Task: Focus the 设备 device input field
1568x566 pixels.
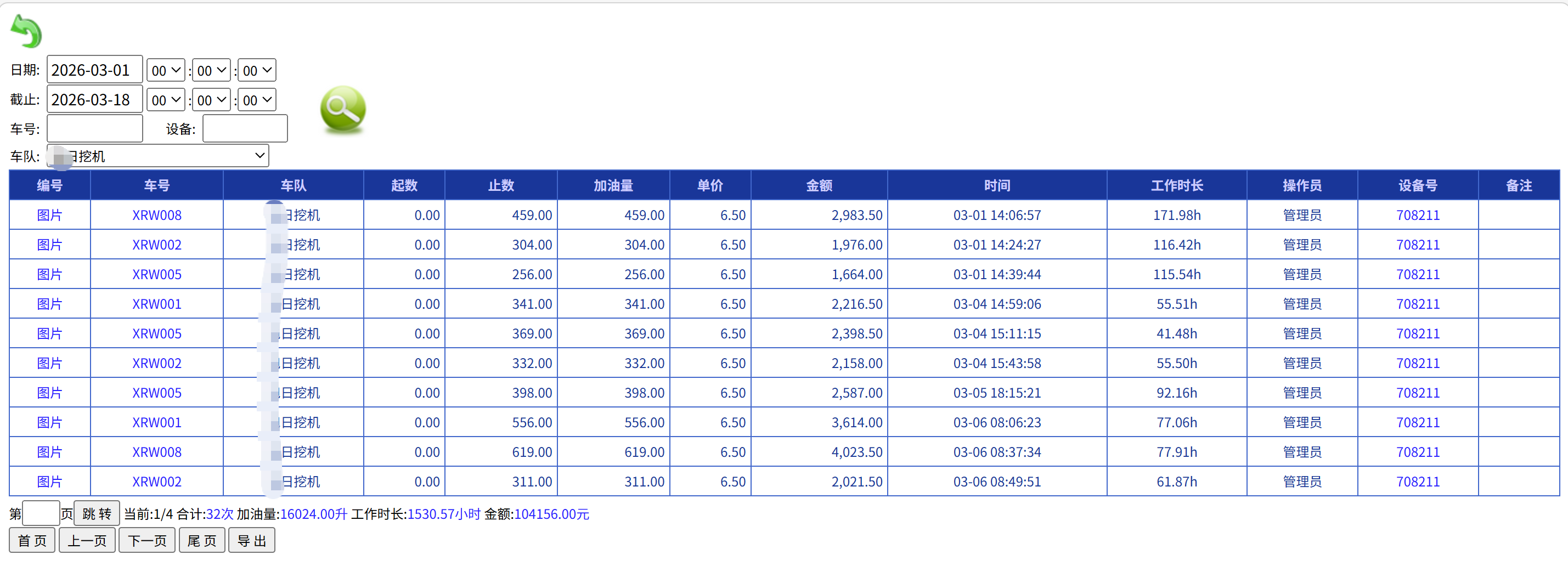Action: [245, 128]
